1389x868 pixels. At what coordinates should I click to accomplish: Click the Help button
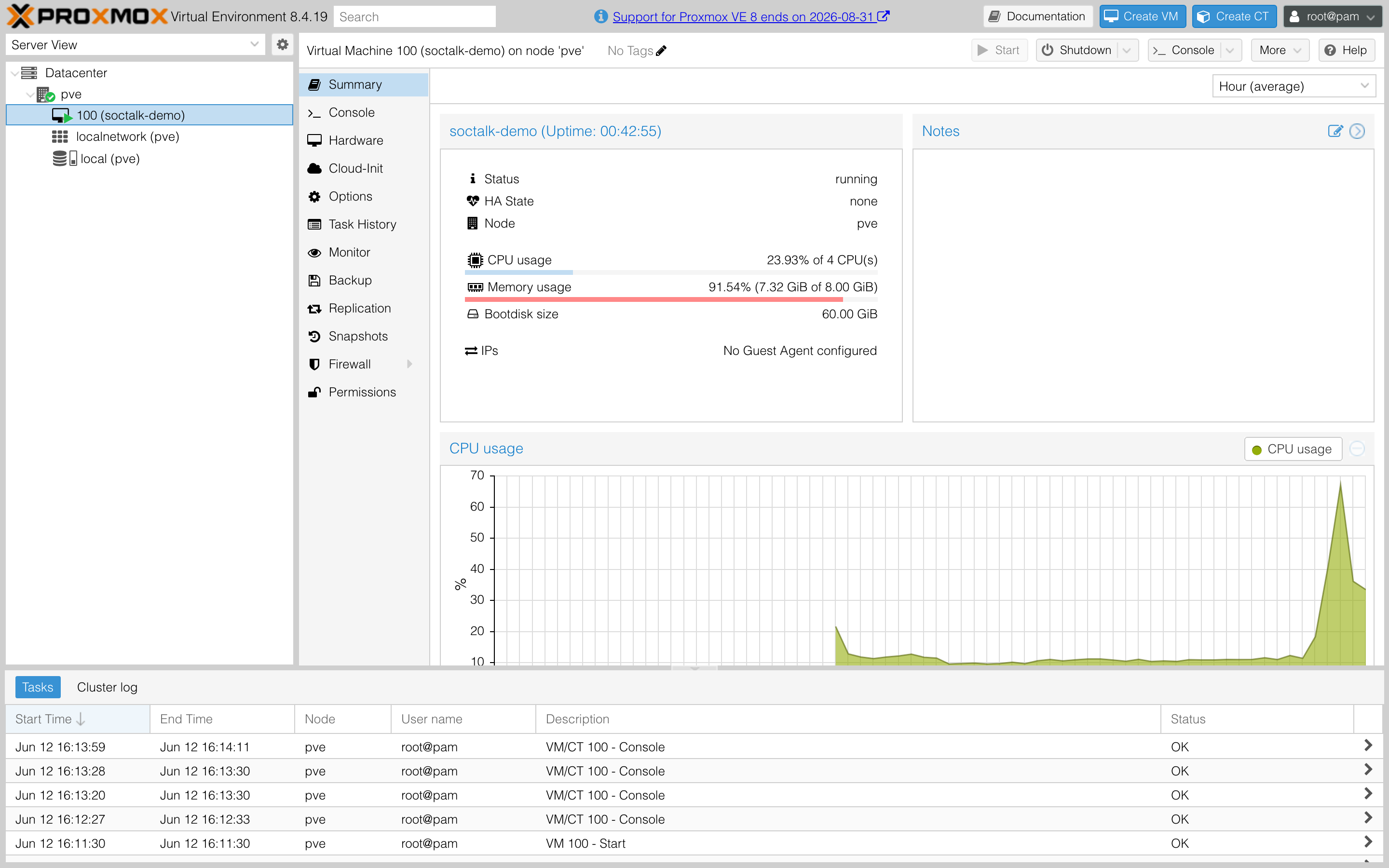1347,50
